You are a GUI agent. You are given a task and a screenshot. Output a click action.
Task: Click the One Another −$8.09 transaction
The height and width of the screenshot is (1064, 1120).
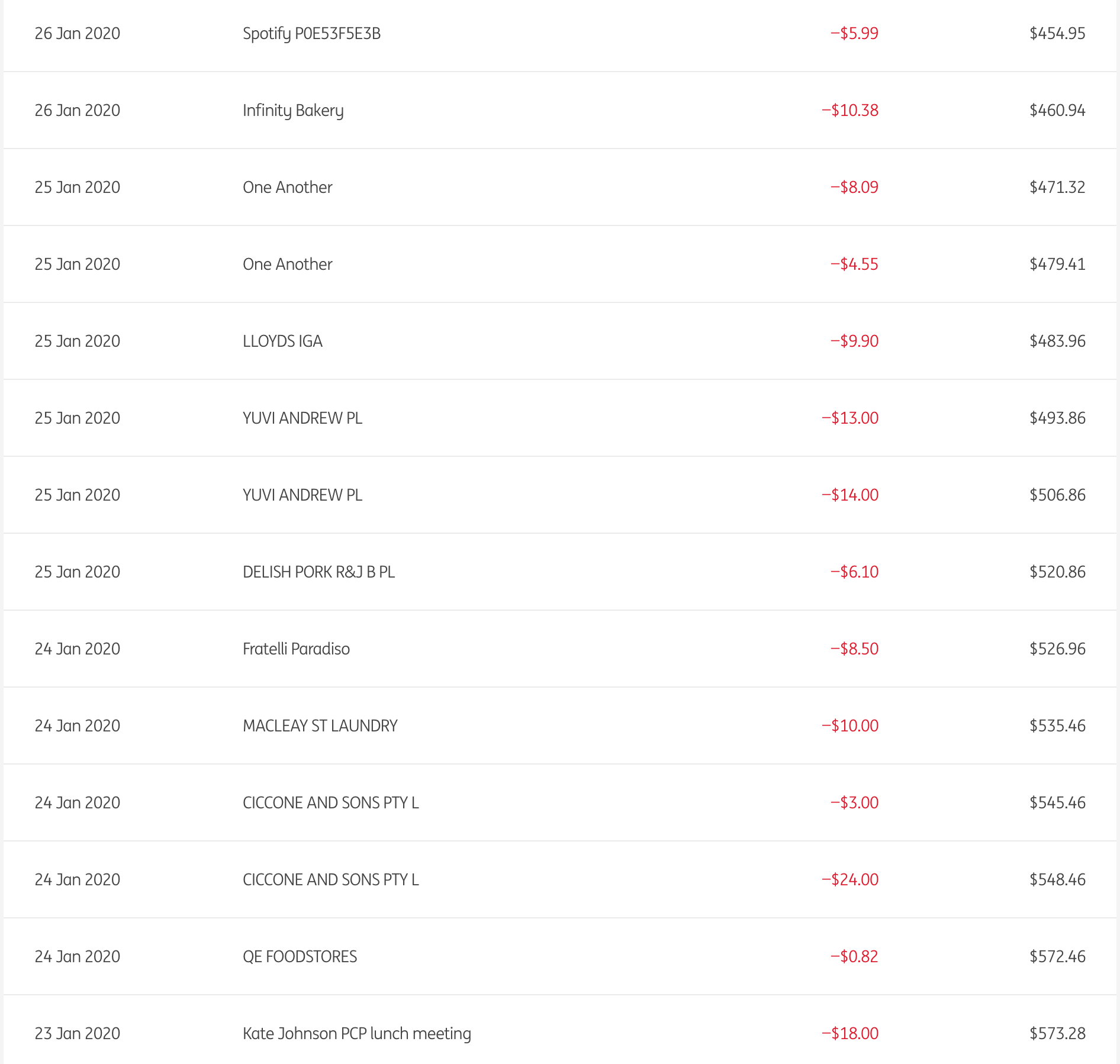(x=288, y=188)
